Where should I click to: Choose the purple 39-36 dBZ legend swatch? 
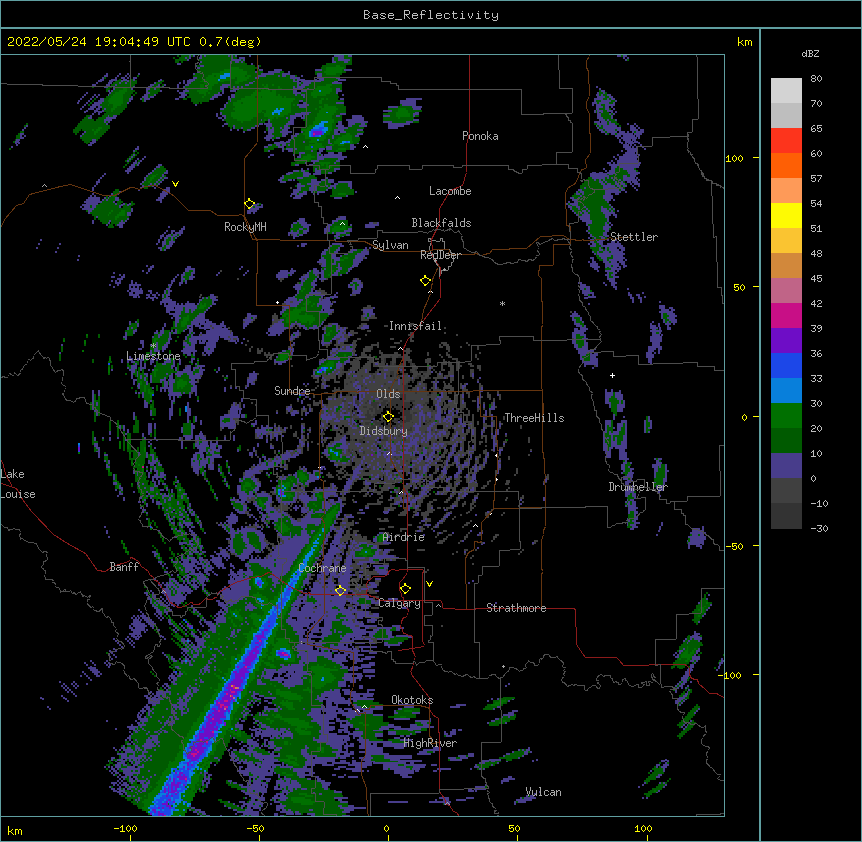(786, 341)
